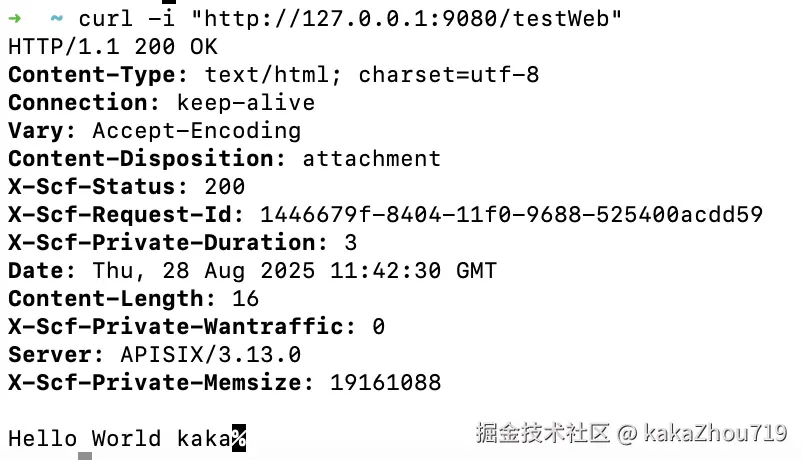Viewport: 802px width, 460px height.
Task: Click the HTTP/1.1 200 OK status line
Action: coord(112,47)
